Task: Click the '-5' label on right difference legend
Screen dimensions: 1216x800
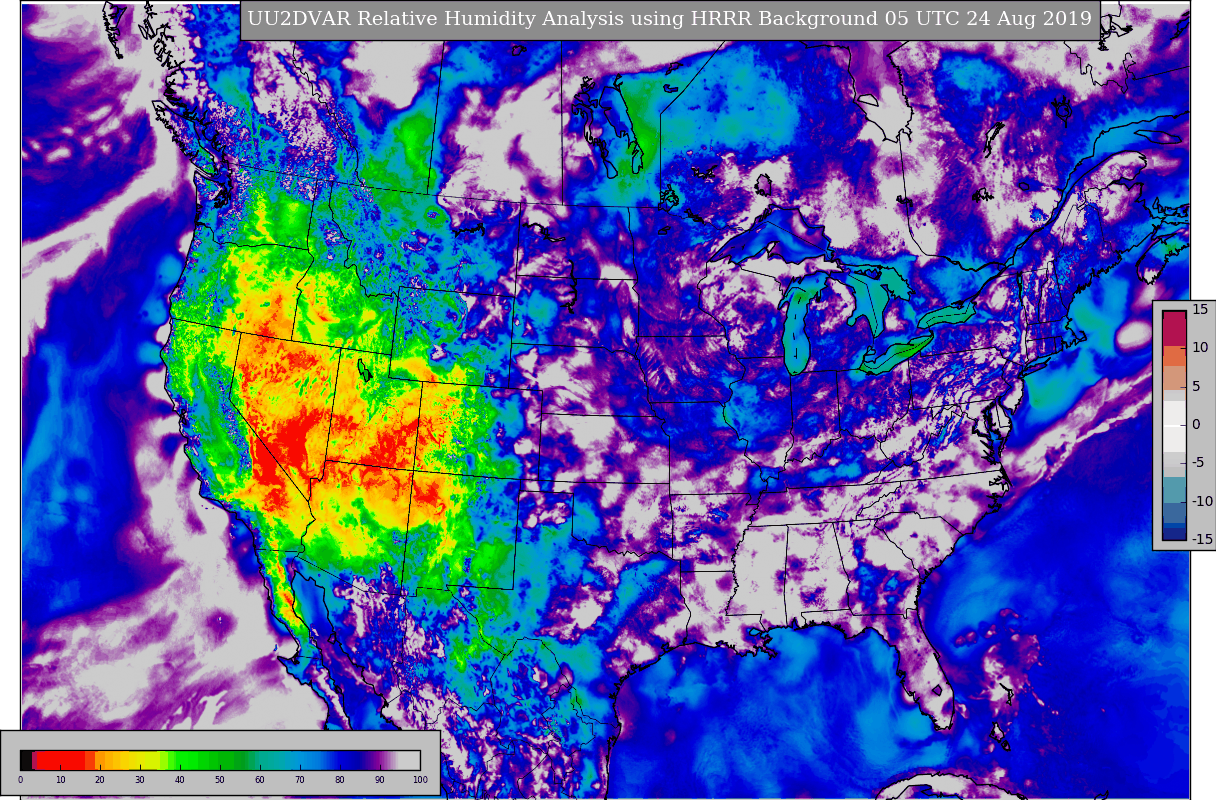Action: (1198, 463)
